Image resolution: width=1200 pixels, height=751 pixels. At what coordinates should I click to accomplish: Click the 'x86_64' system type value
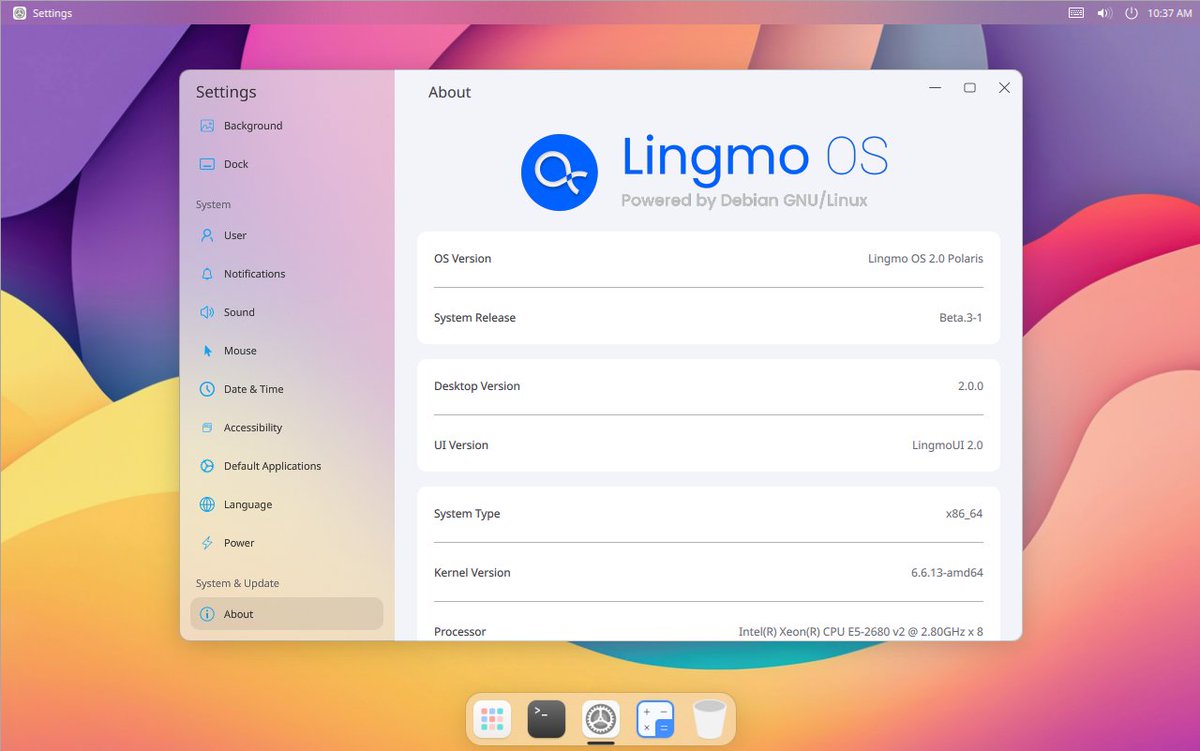[964, 514]
